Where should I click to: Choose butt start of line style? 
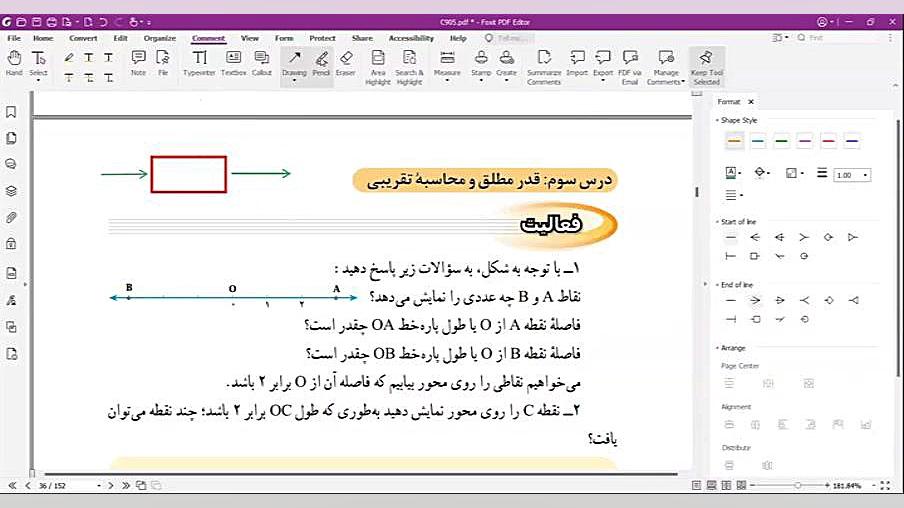click(x=730, y=256)
